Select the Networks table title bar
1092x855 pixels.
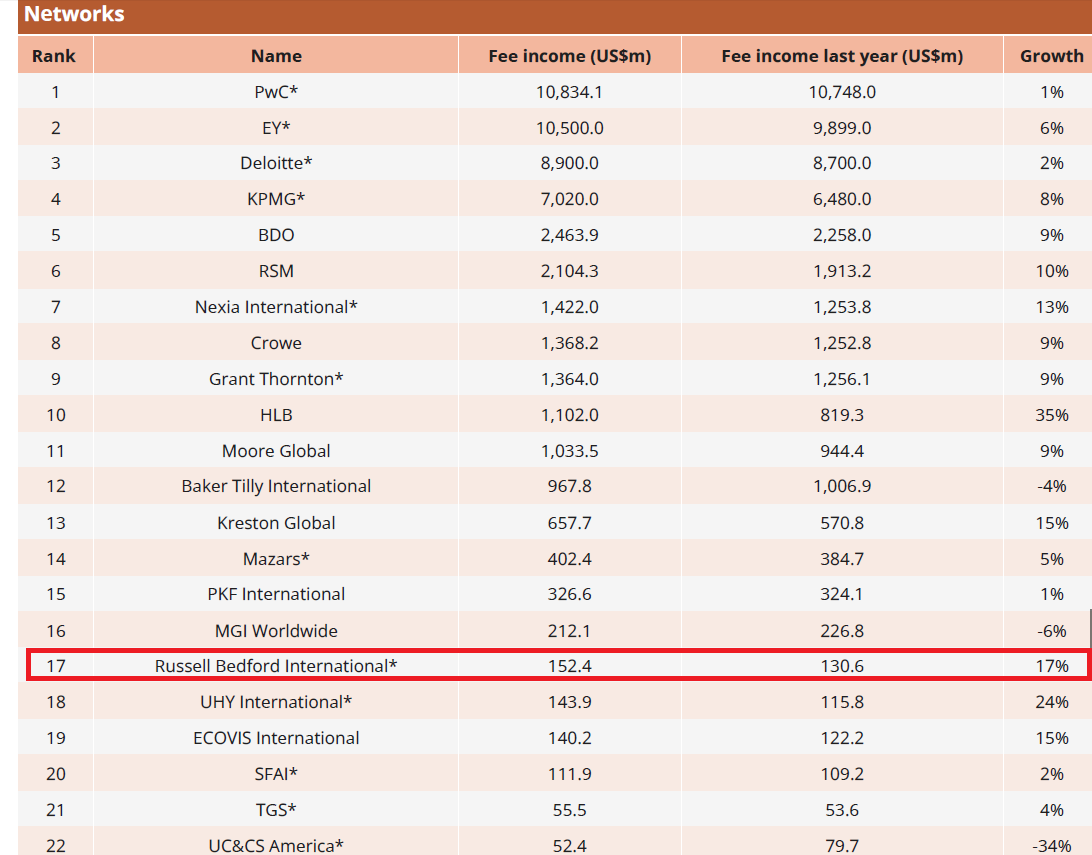tap(555, 15)
